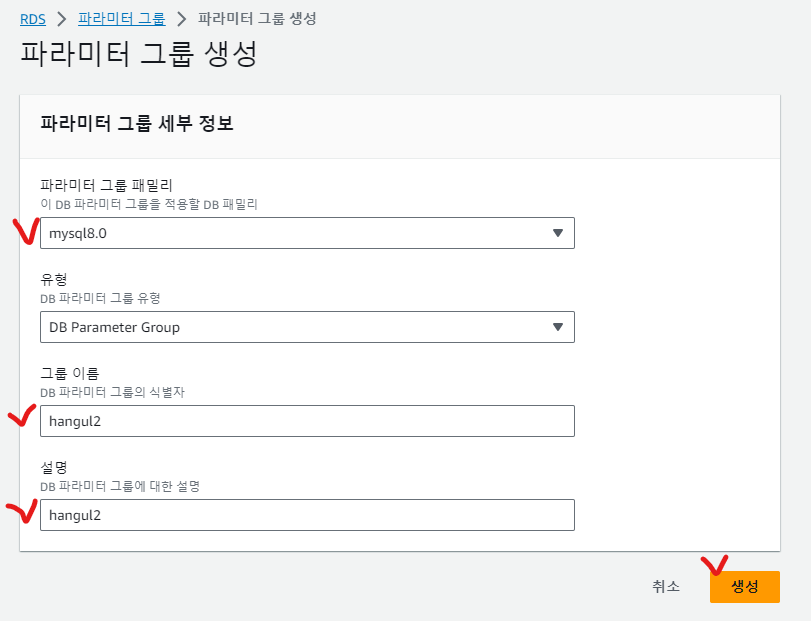This screenshot has width=811, height=621.
Task: Click the 파라미터 그룹 생성 breadcrumb text
Action: tap(258, 19)
